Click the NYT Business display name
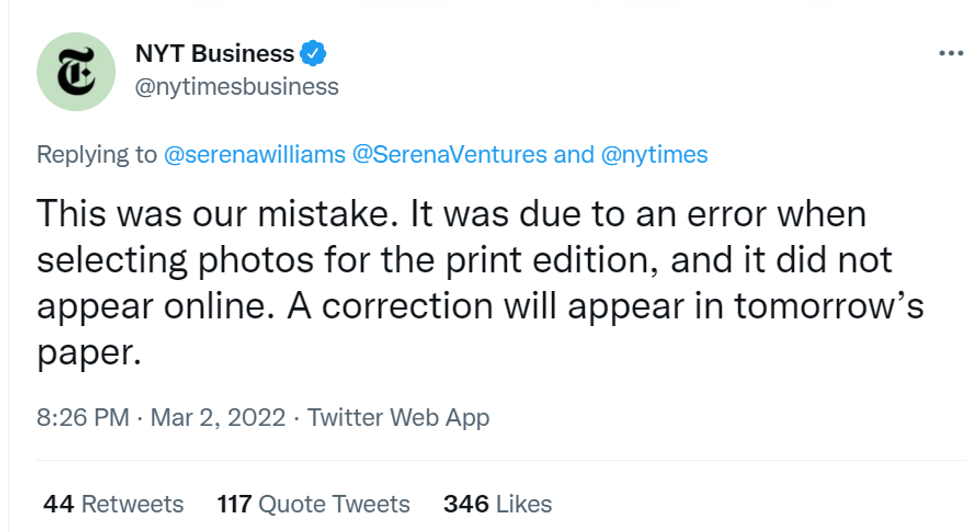Screen dimensions: 980x532 point(214,53)
